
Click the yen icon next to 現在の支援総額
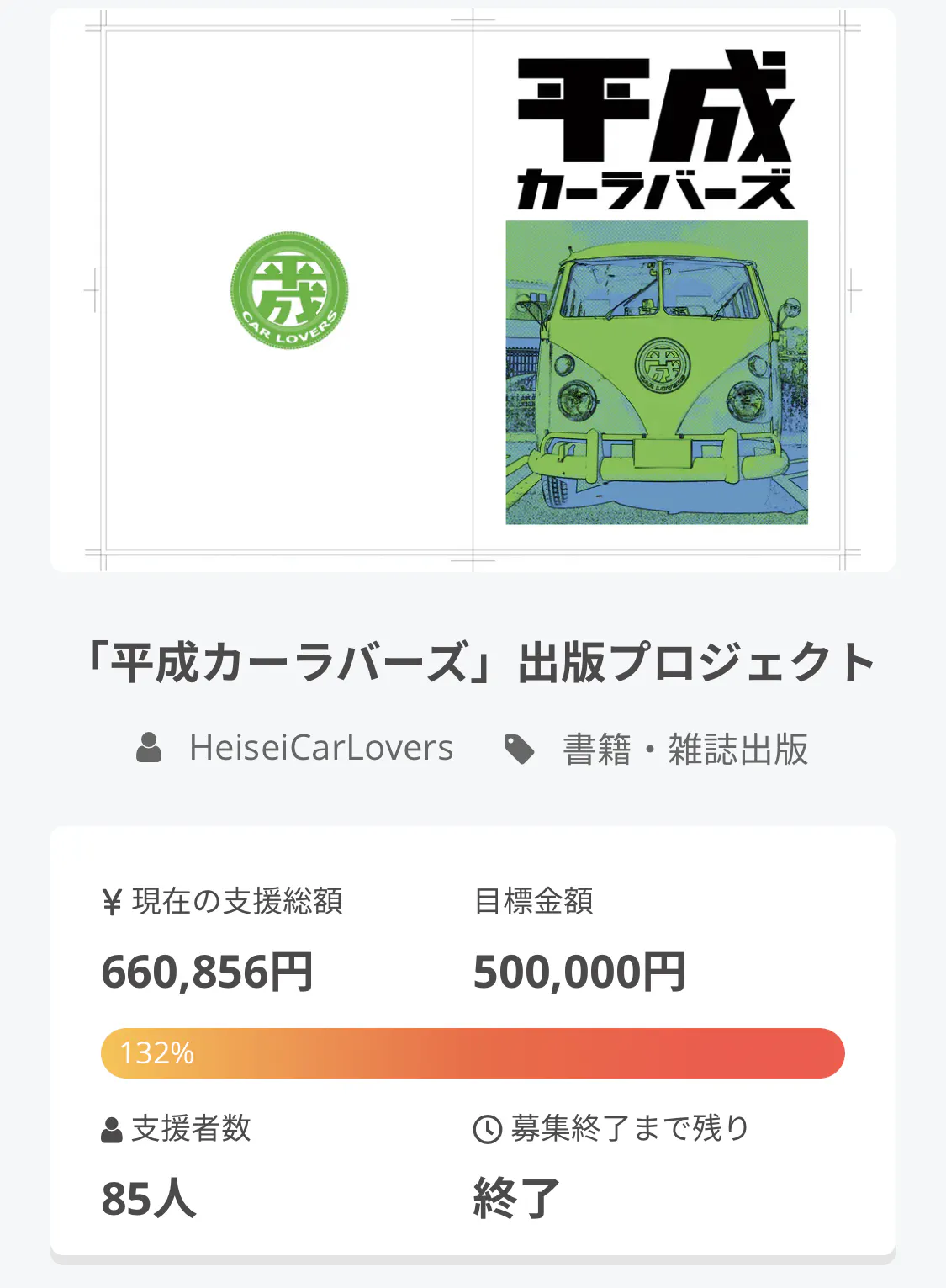click(112, 903)
